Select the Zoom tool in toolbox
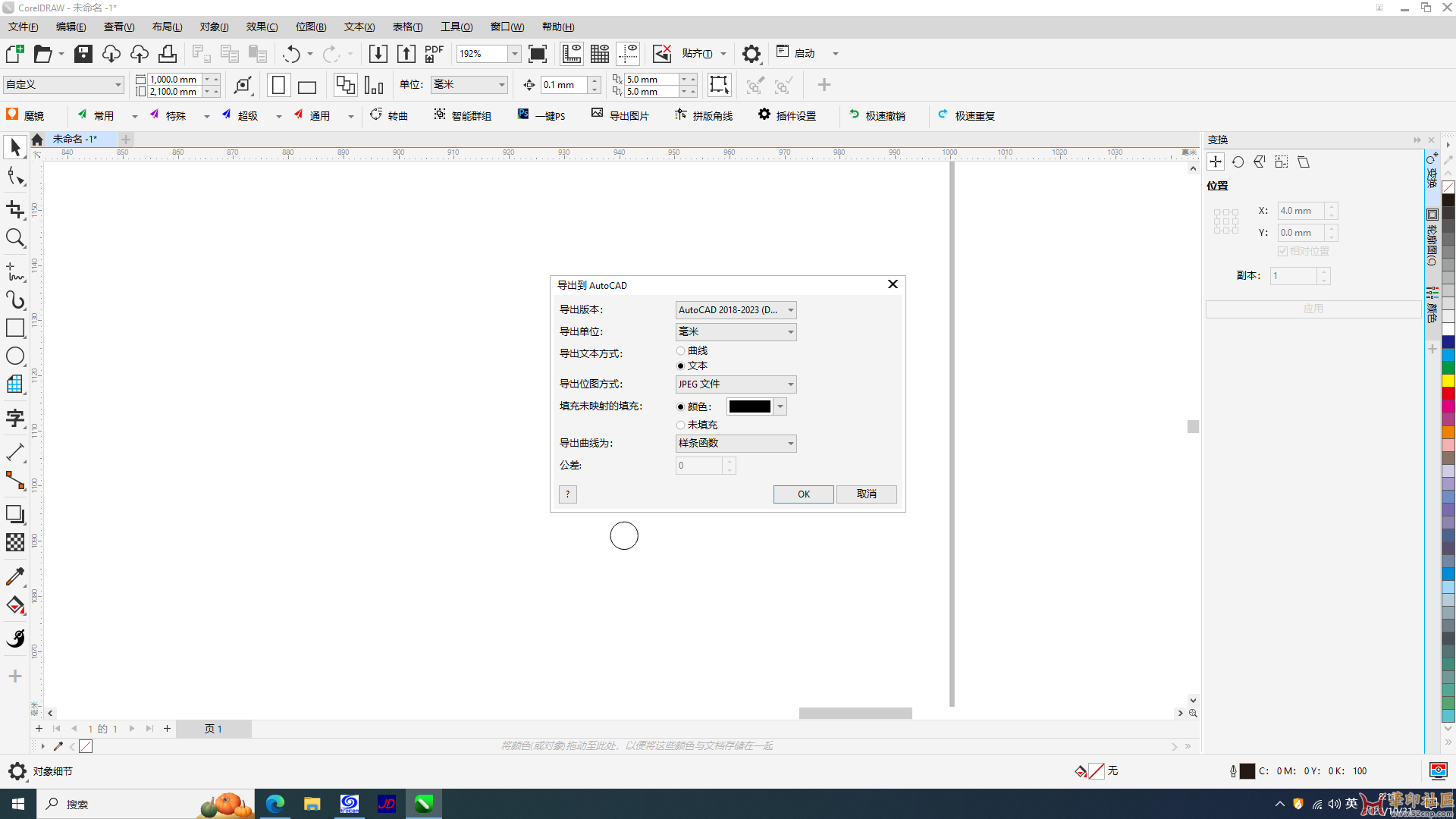The height and width of the screenshot is (819, 1456). [15, 238]
